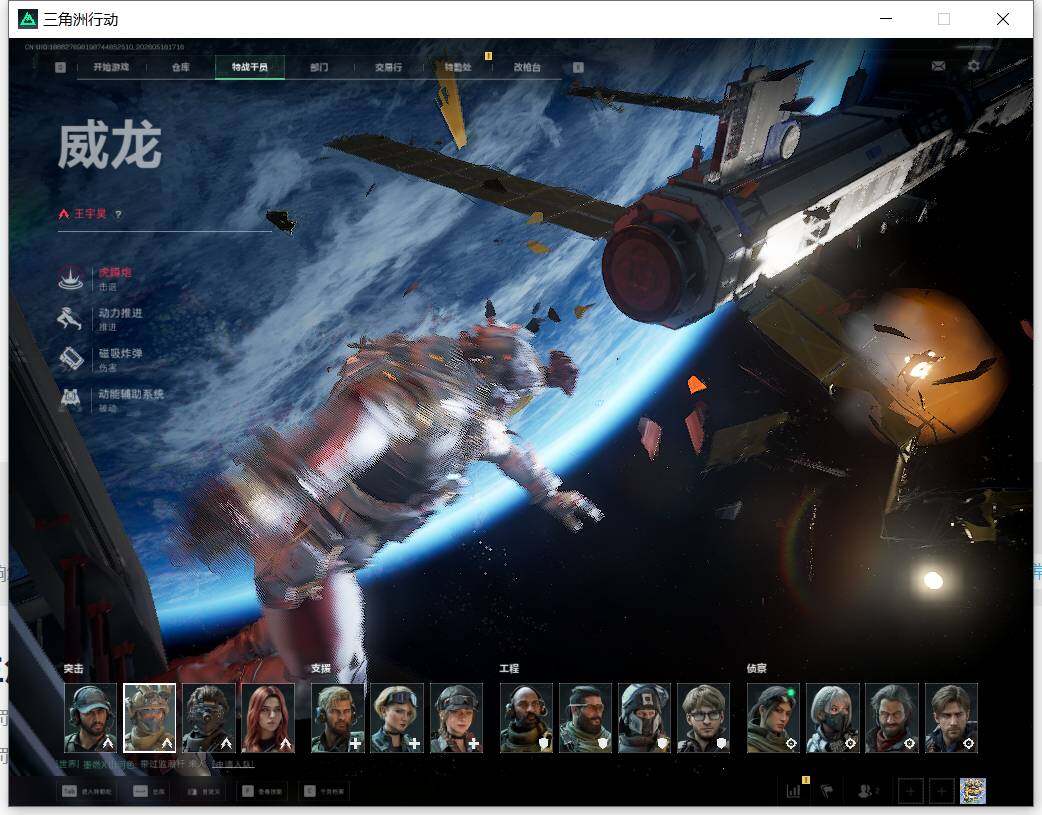This screenshot has height=815, width=1042.
Task: Click the flag icon in bottom bar
Action: tap(827, 791)
